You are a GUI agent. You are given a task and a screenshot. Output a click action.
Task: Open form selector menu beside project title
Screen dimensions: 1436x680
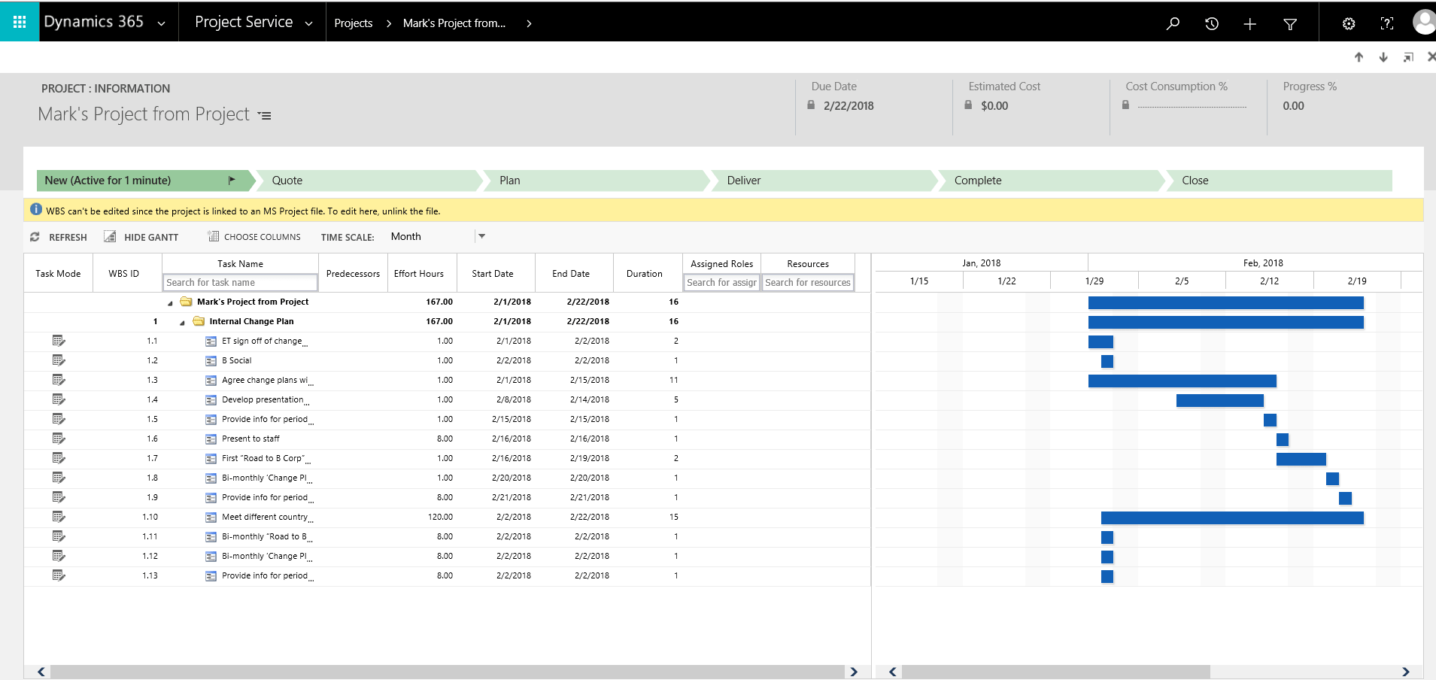[x=264, y=116]
